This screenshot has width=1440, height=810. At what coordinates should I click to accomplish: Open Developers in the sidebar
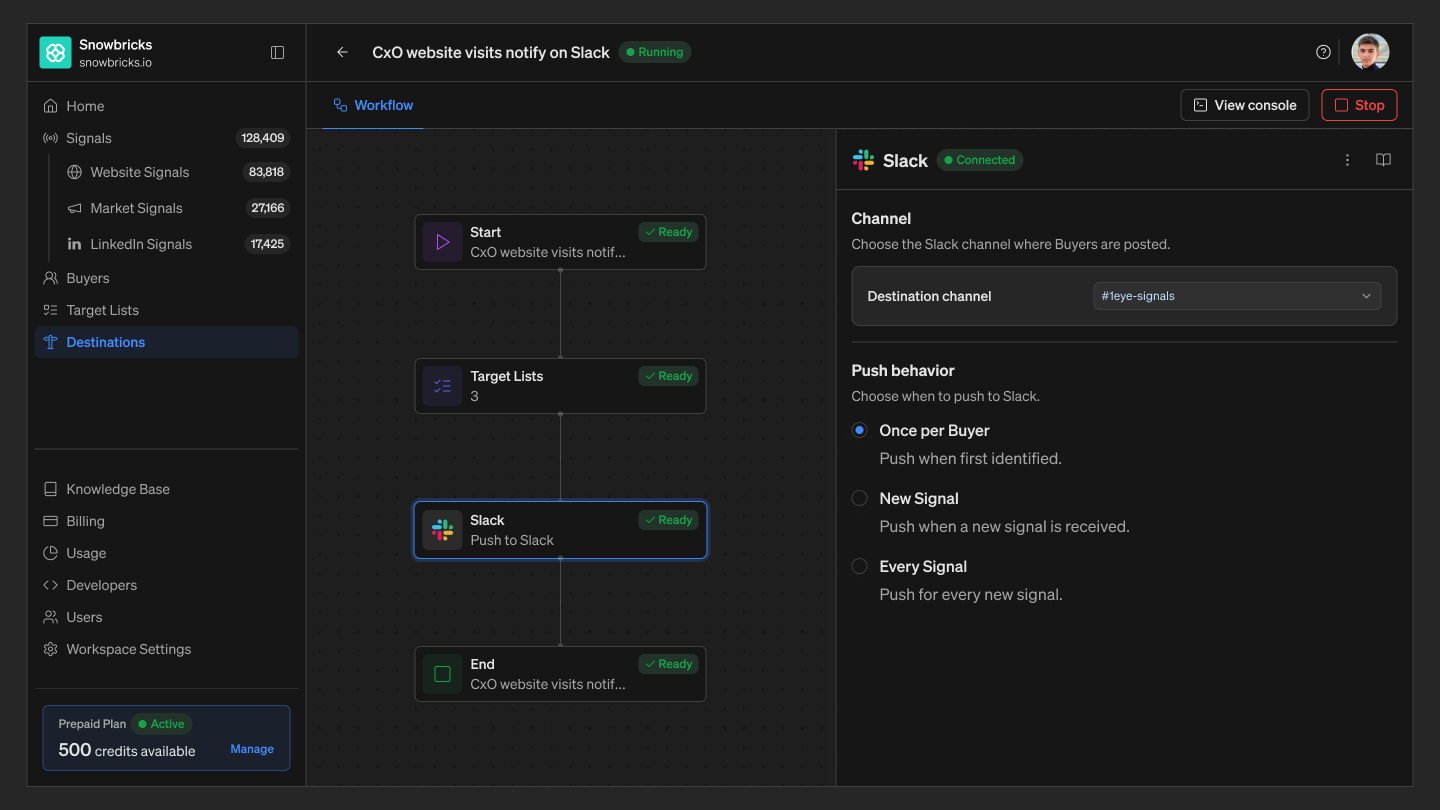166,585
